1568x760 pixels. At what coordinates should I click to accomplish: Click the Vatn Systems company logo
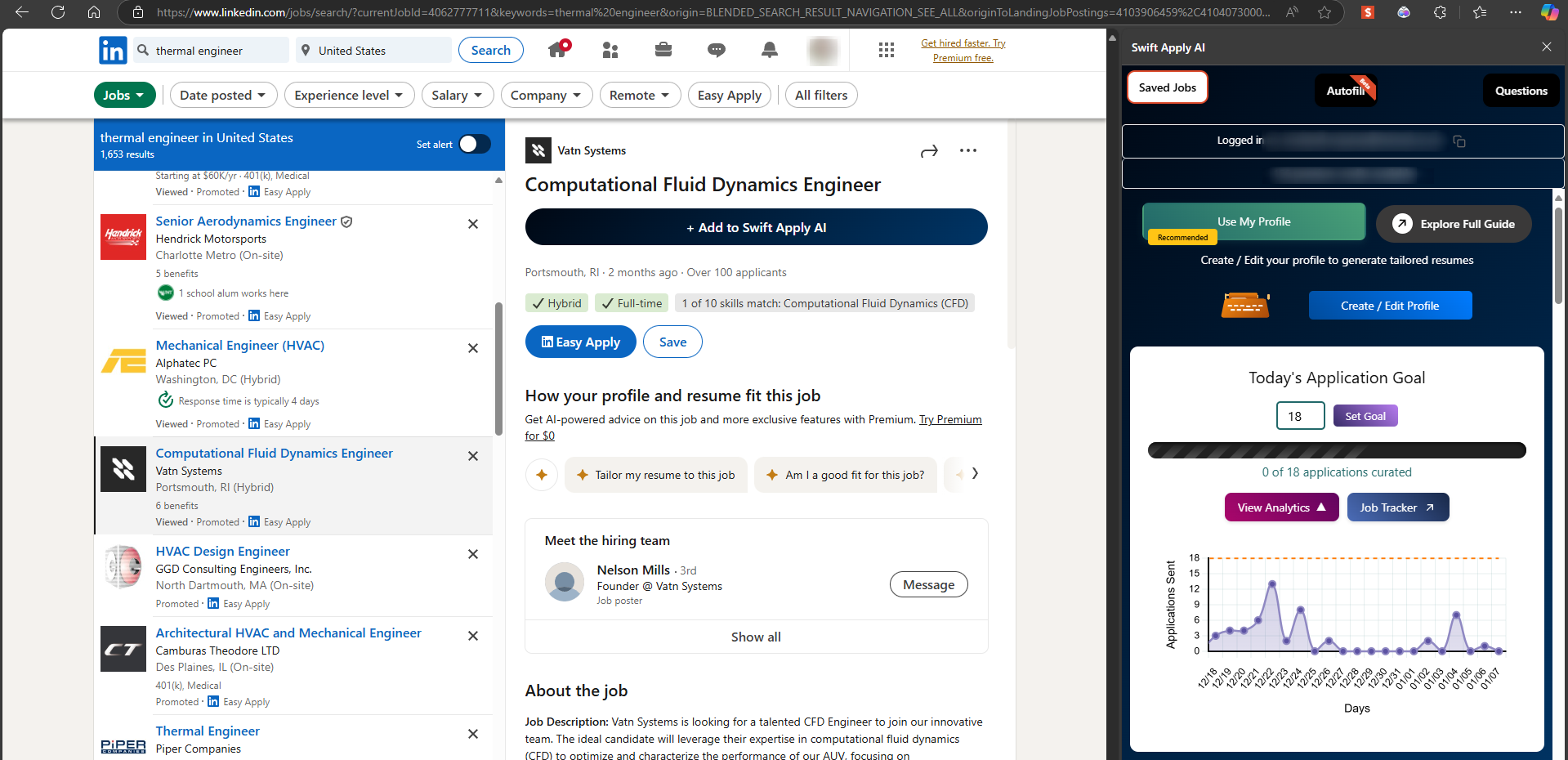538,150
